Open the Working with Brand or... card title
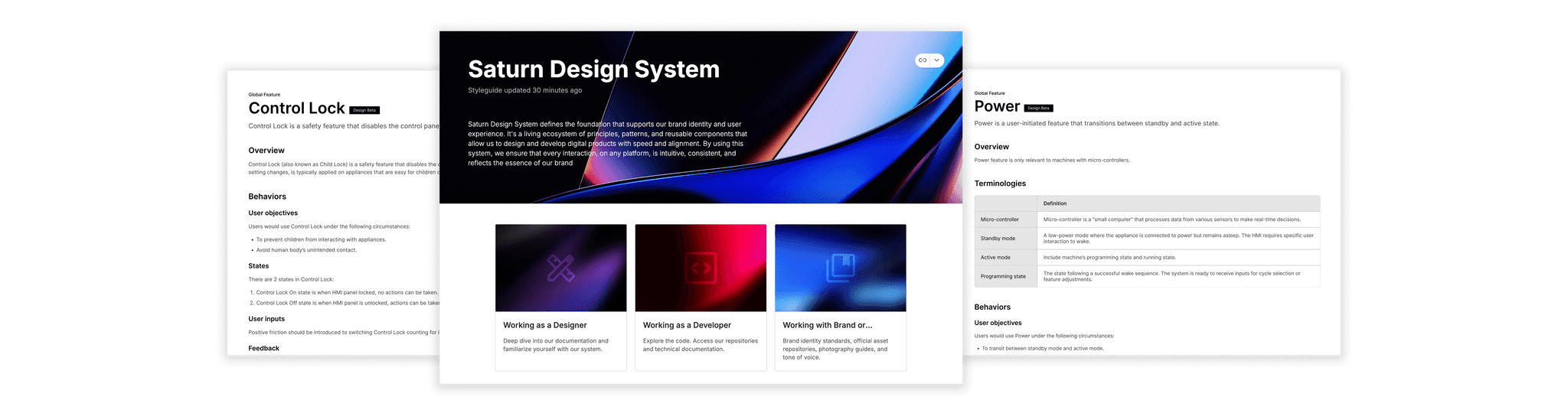The height and width of the screenshot is (400, 1568). point(827,325)
